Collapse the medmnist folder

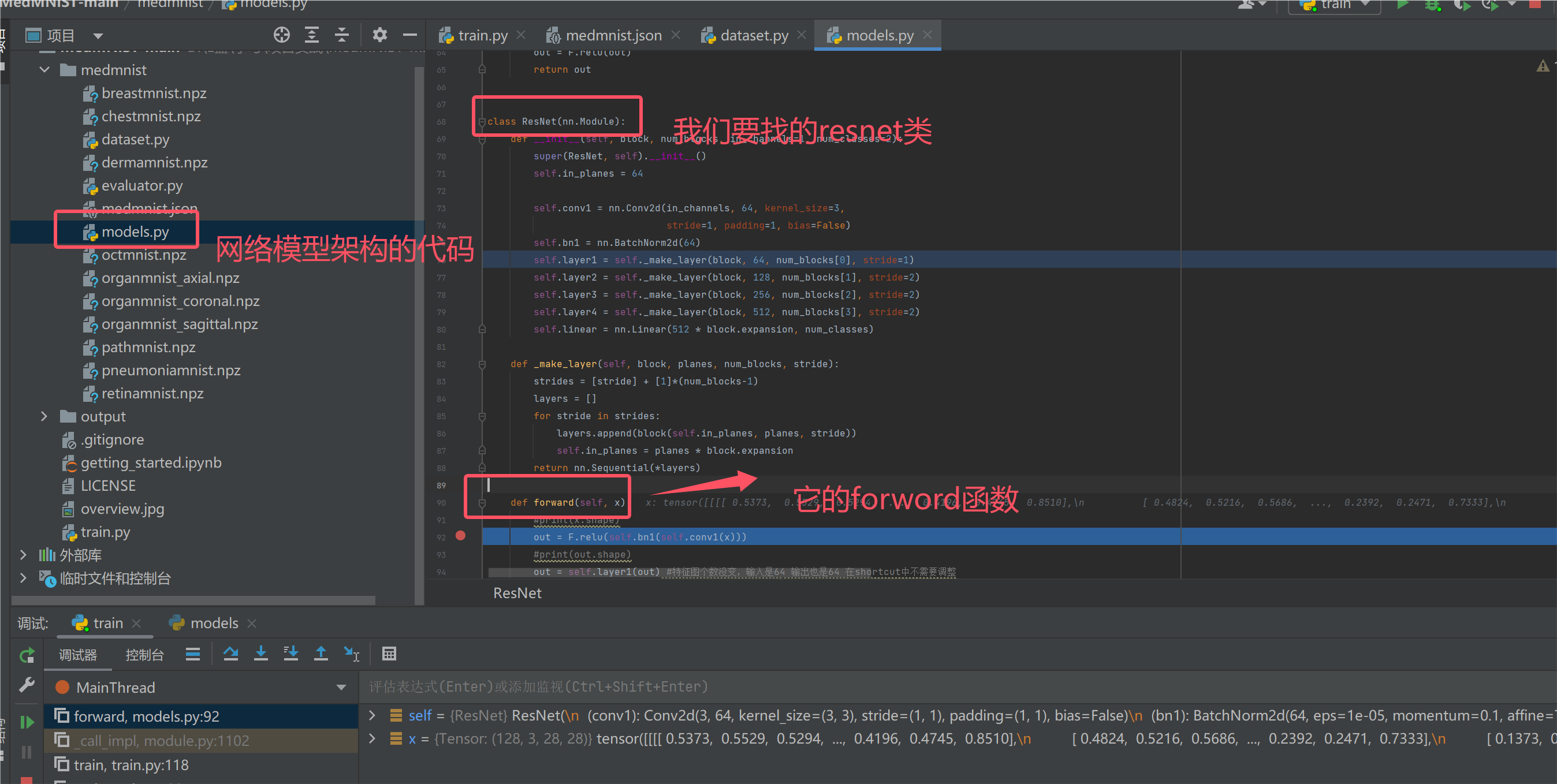point(44,69)
